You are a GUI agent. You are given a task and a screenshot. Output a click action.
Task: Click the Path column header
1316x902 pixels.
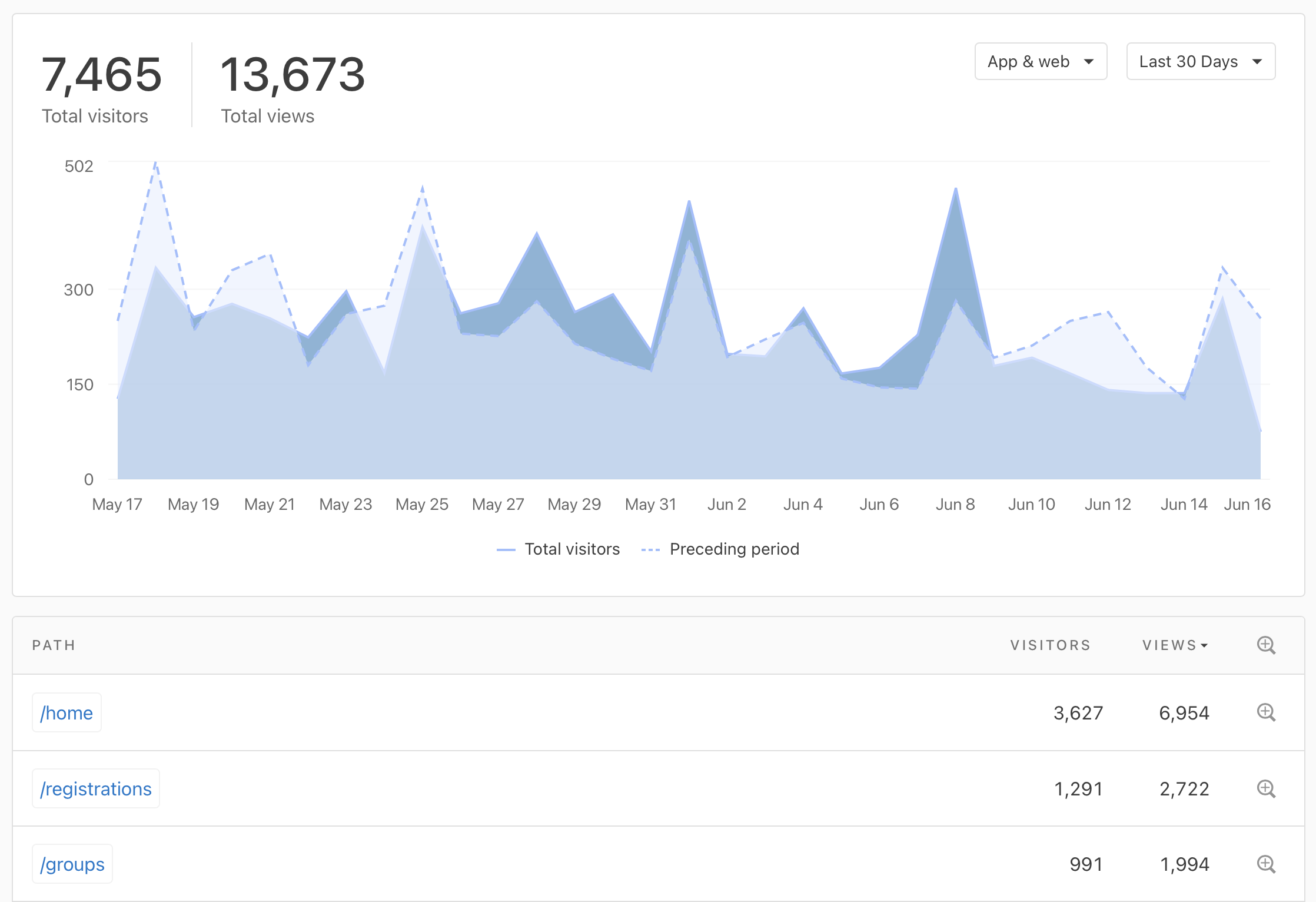54,645
